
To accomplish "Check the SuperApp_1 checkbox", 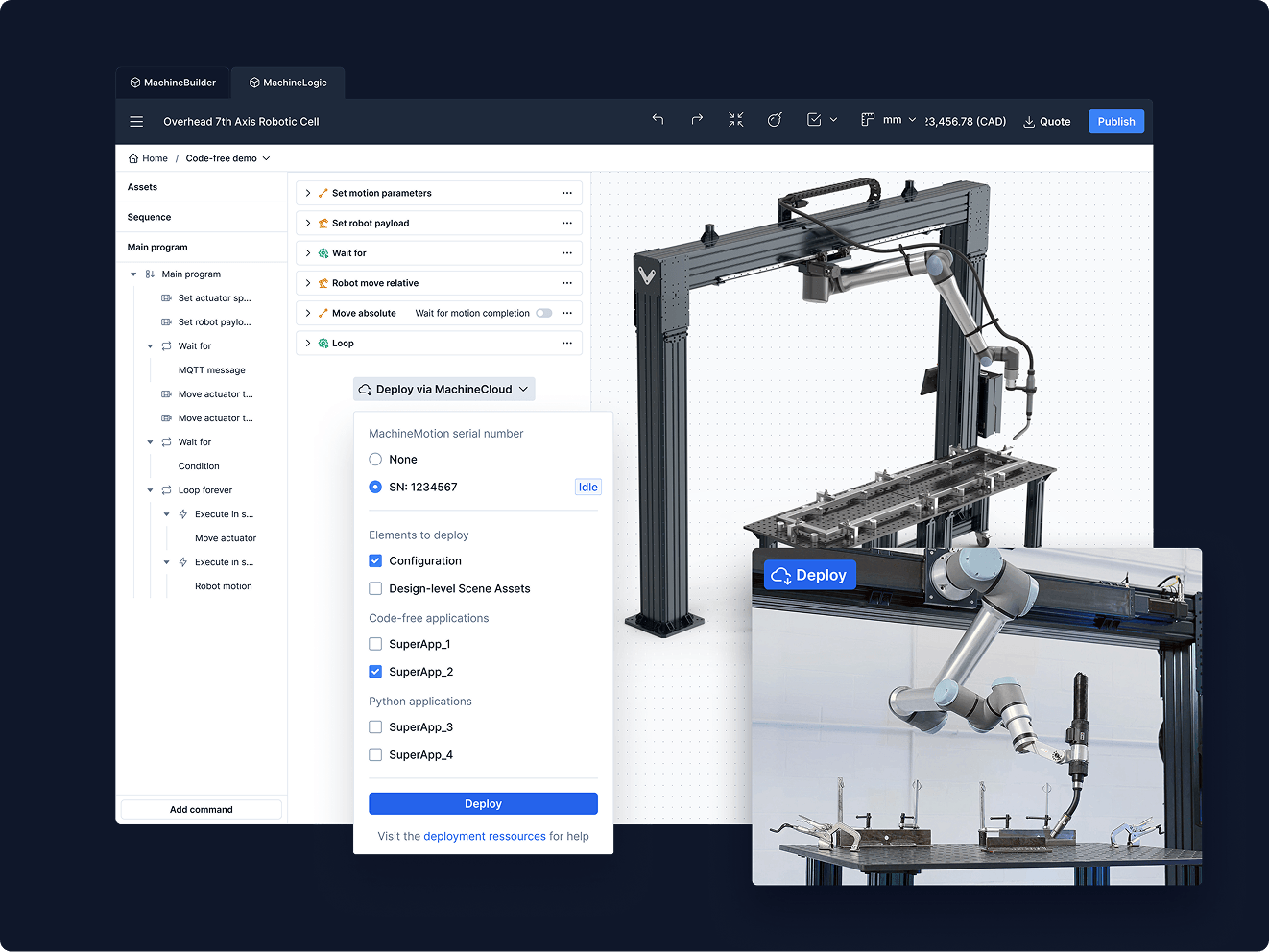I will coord(375,645).
